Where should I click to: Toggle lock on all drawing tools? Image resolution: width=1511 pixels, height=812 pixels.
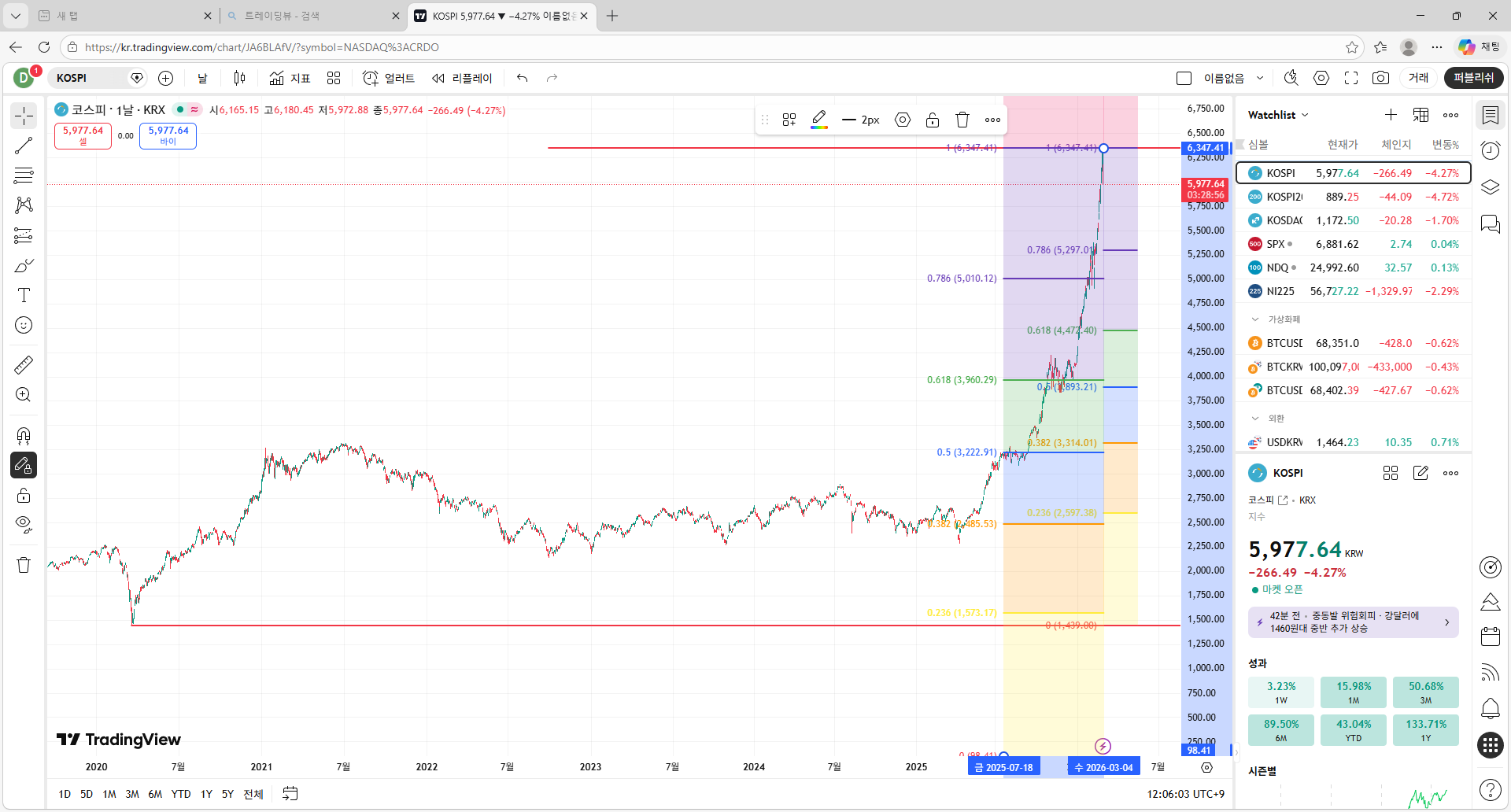(24, 495)
